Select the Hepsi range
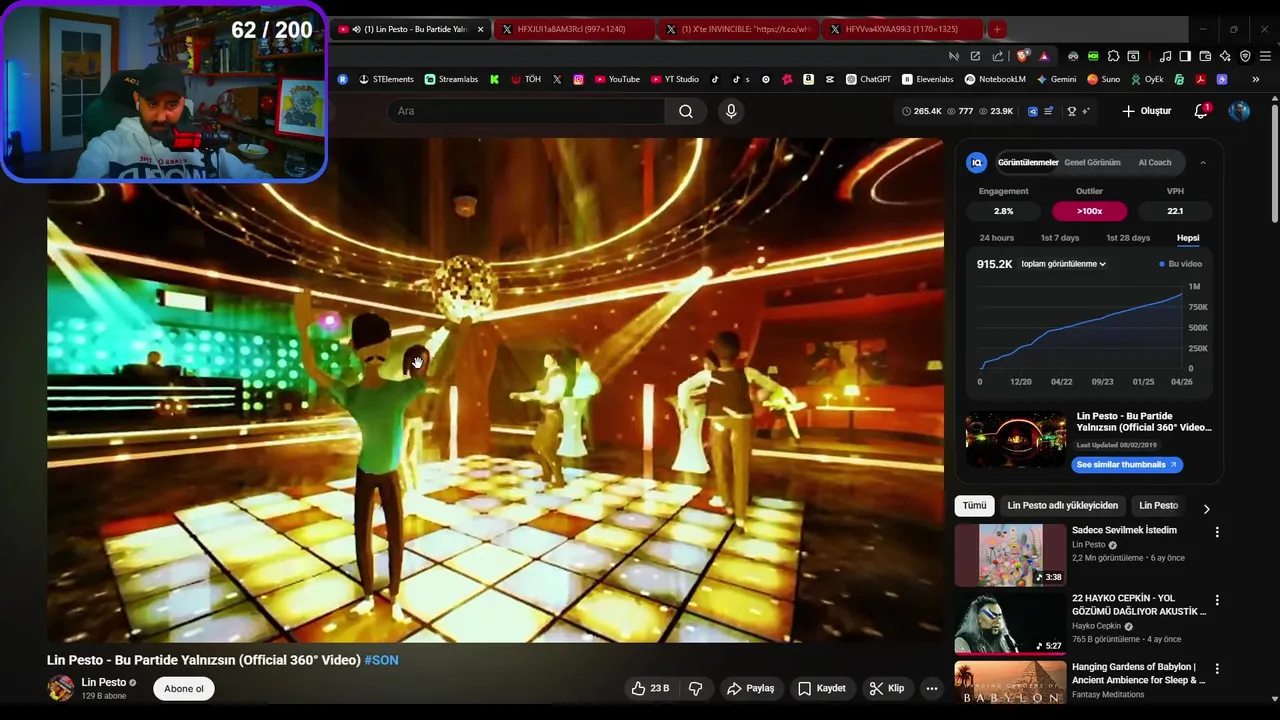 point(1188,238)
